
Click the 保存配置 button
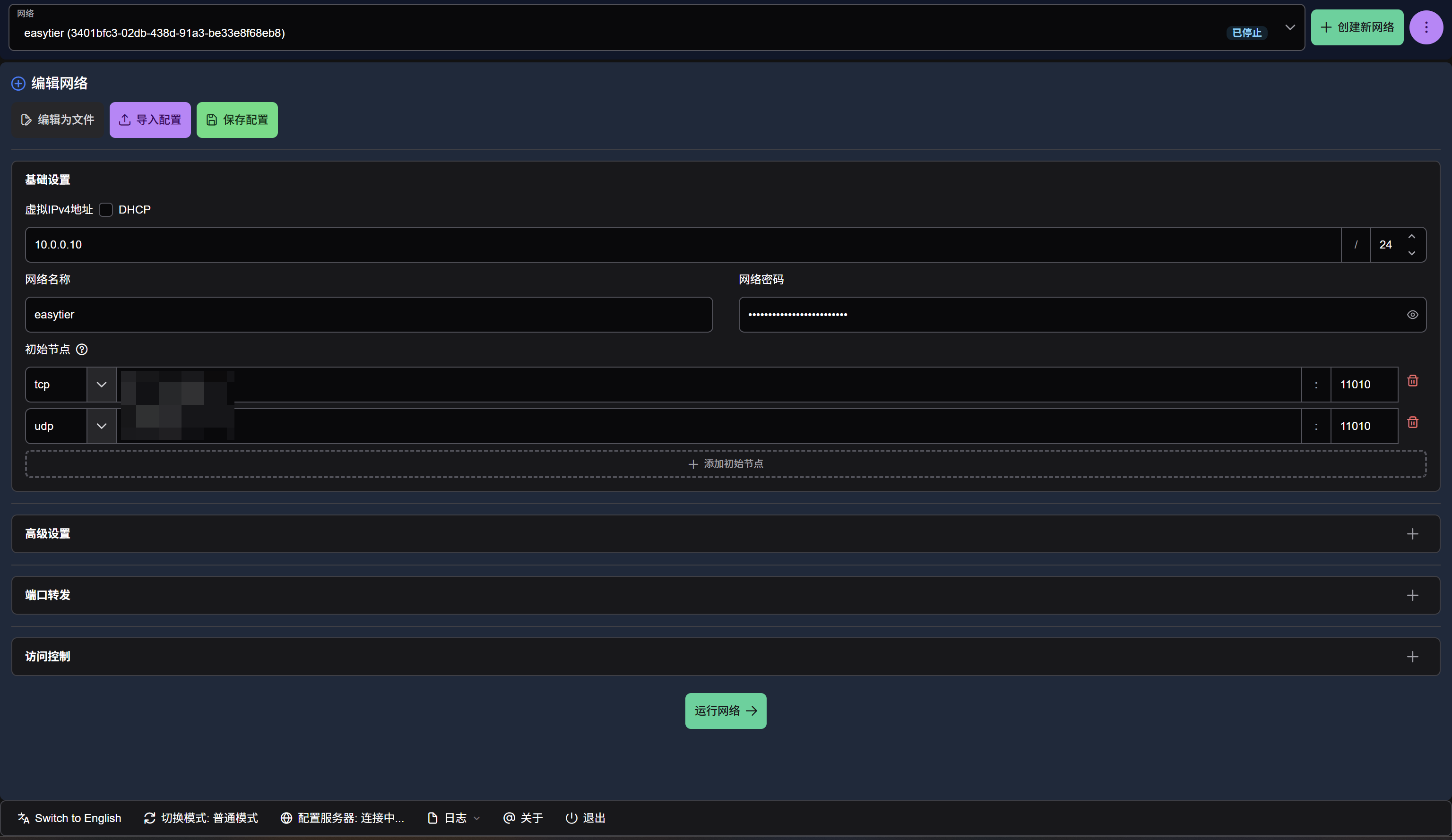point(237,120)
